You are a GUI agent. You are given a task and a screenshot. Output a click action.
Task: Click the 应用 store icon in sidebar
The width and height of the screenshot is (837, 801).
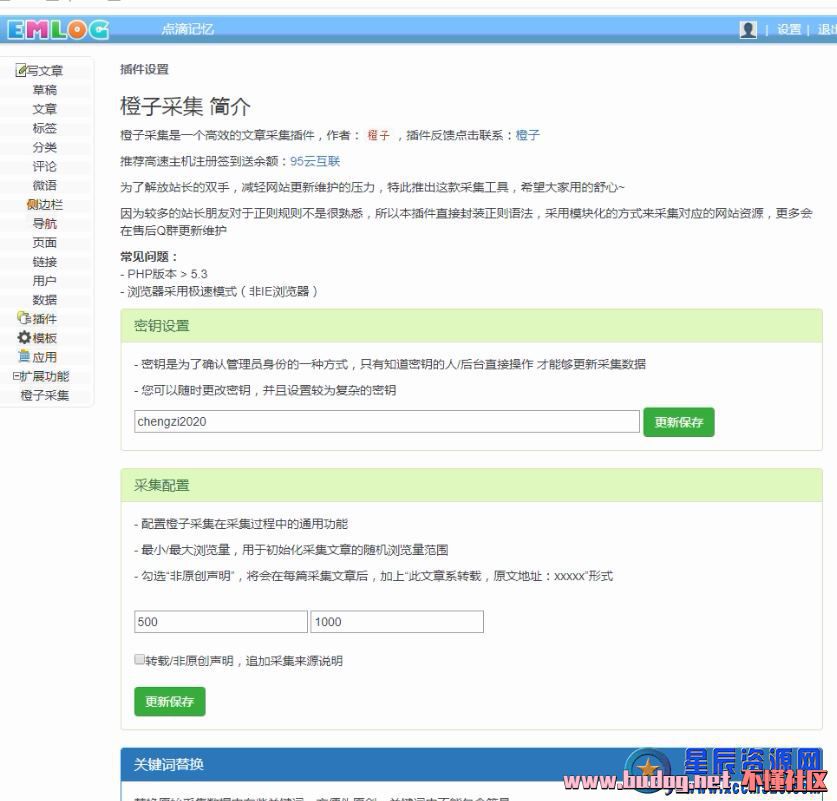24,357
